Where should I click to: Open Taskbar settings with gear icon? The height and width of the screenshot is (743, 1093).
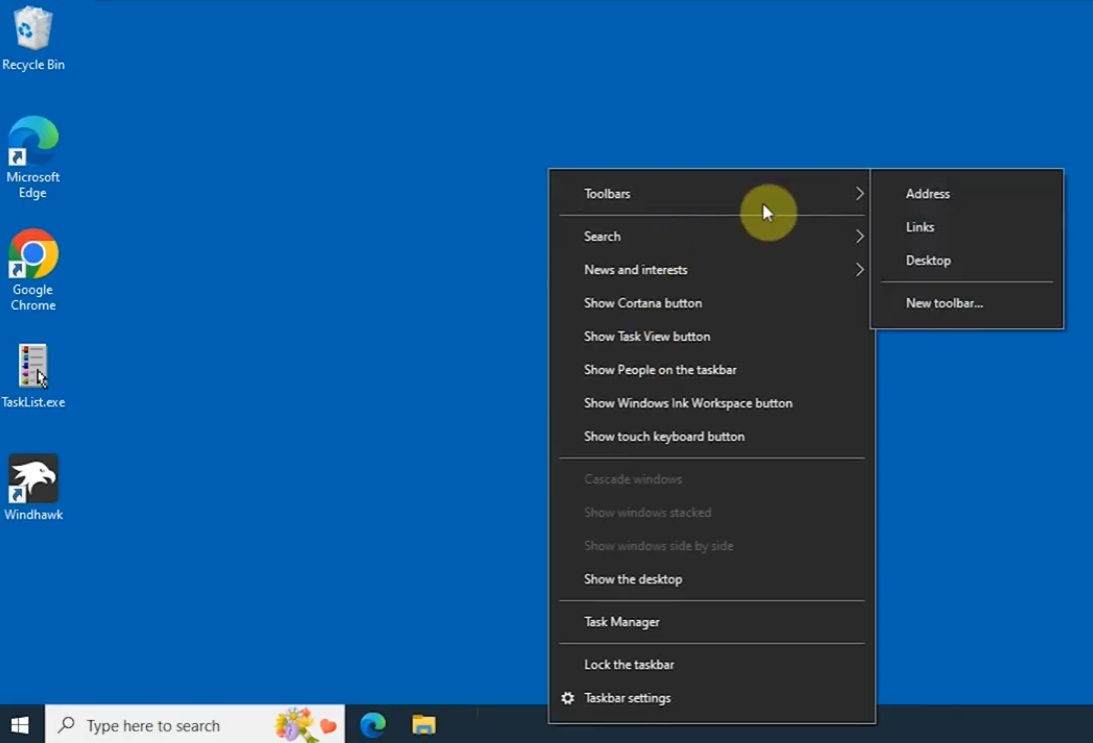627,698
